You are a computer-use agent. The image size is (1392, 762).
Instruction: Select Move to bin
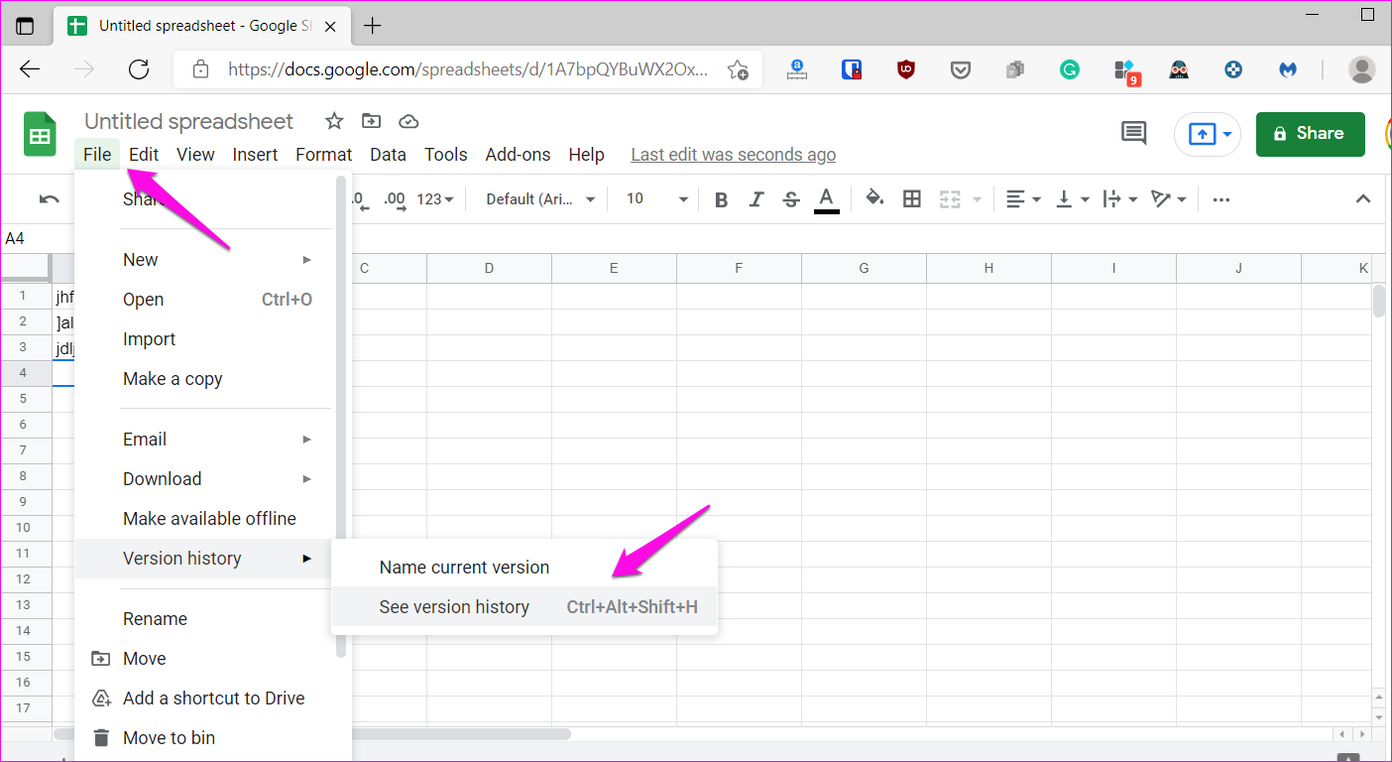(213, 738)
